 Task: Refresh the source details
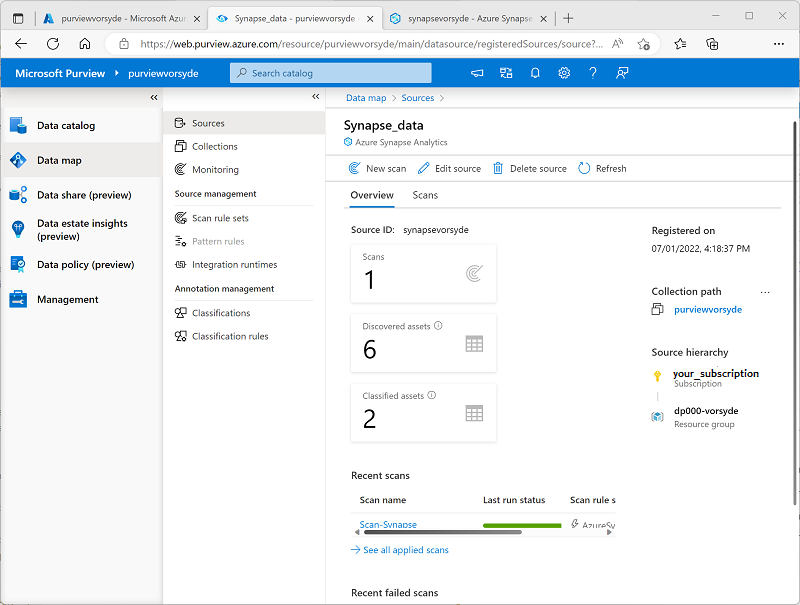602,168
